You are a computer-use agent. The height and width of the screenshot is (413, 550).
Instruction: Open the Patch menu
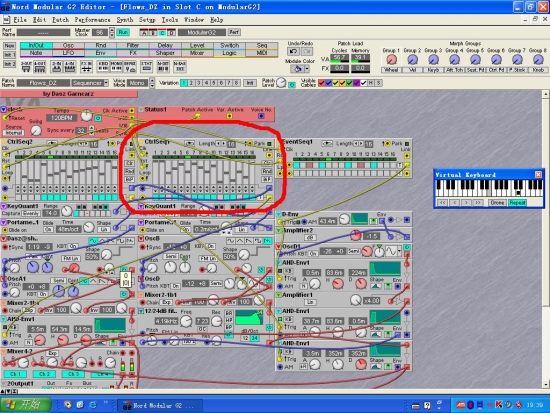(x=60, y=20)
